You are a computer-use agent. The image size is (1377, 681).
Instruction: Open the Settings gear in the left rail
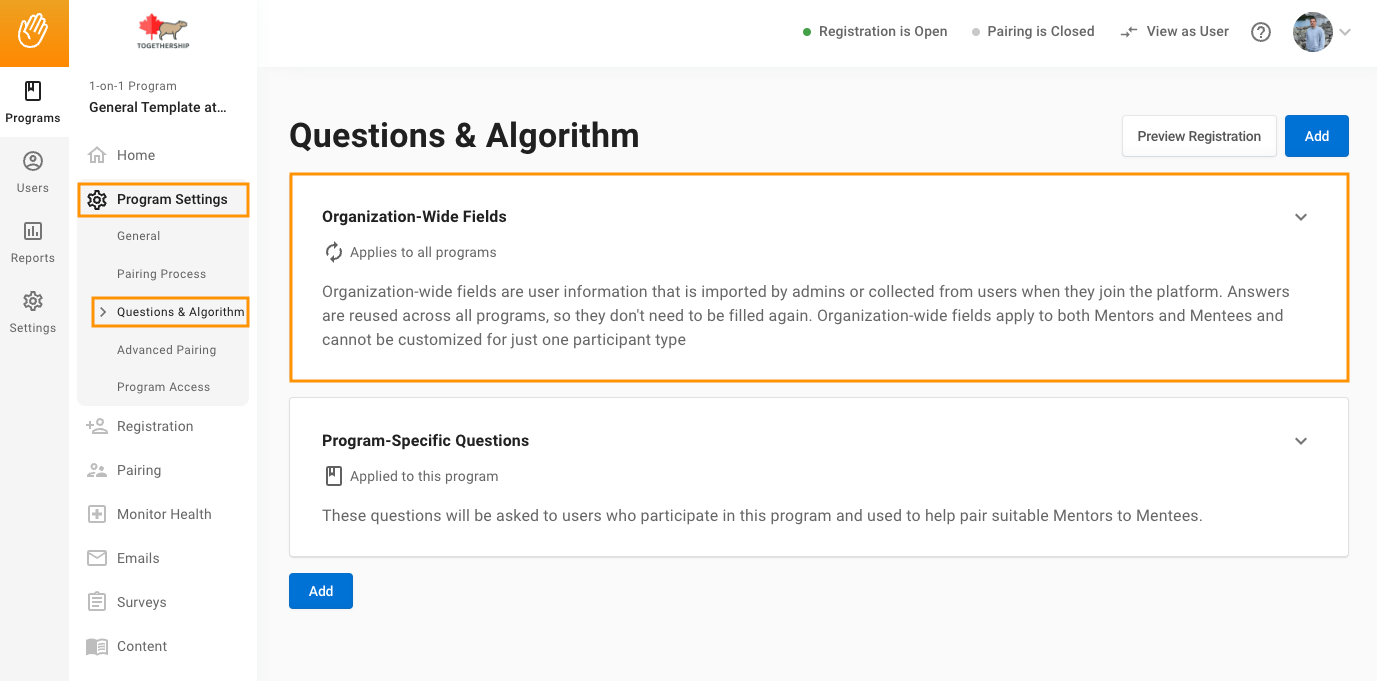[33, 312]
